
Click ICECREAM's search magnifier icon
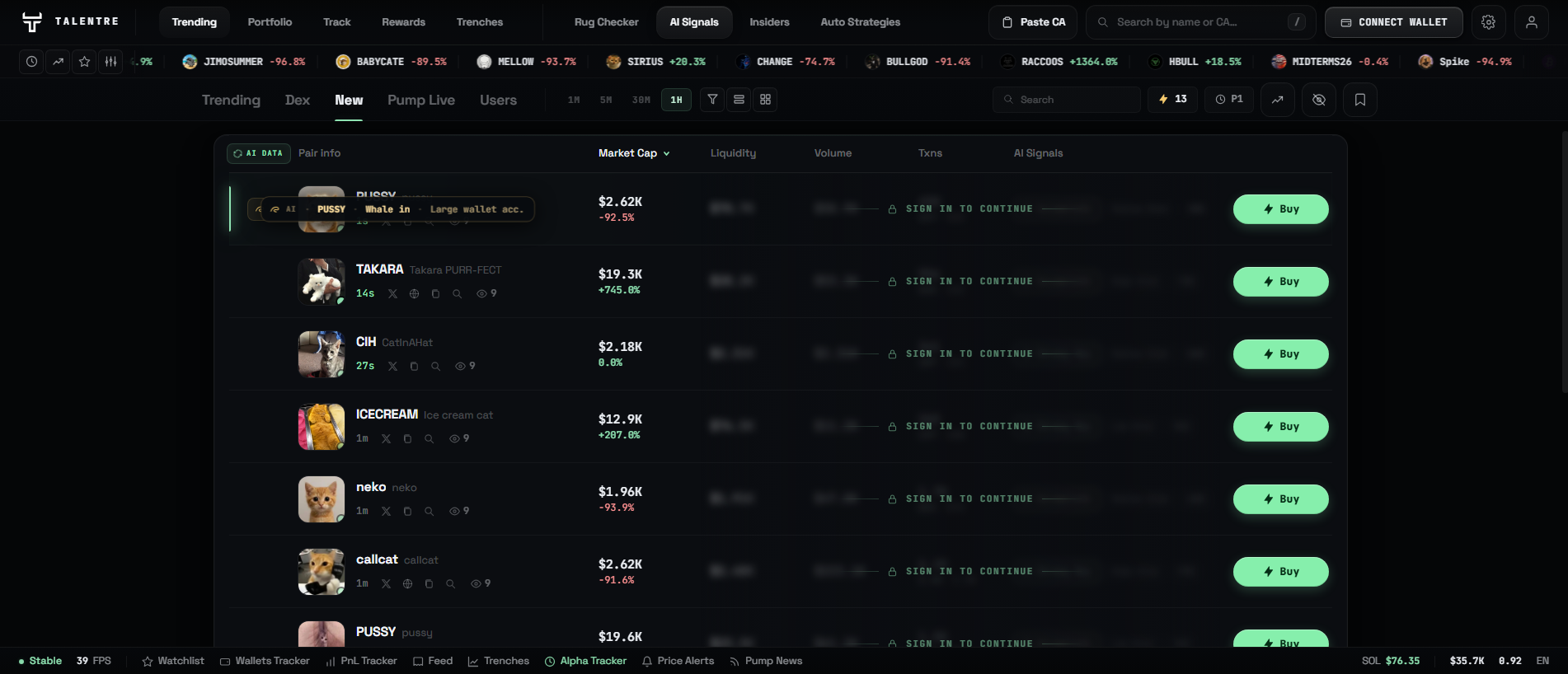pos(429,438)
